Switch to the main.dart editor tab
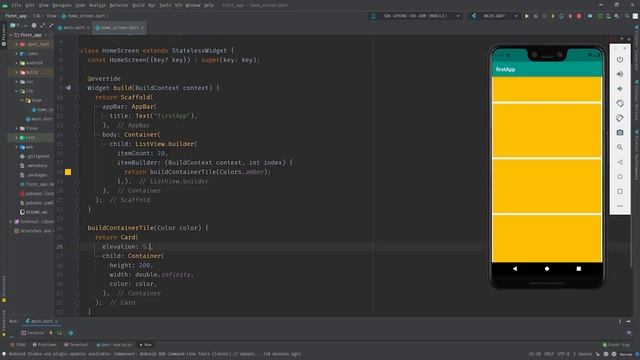 tap(73, 27)
